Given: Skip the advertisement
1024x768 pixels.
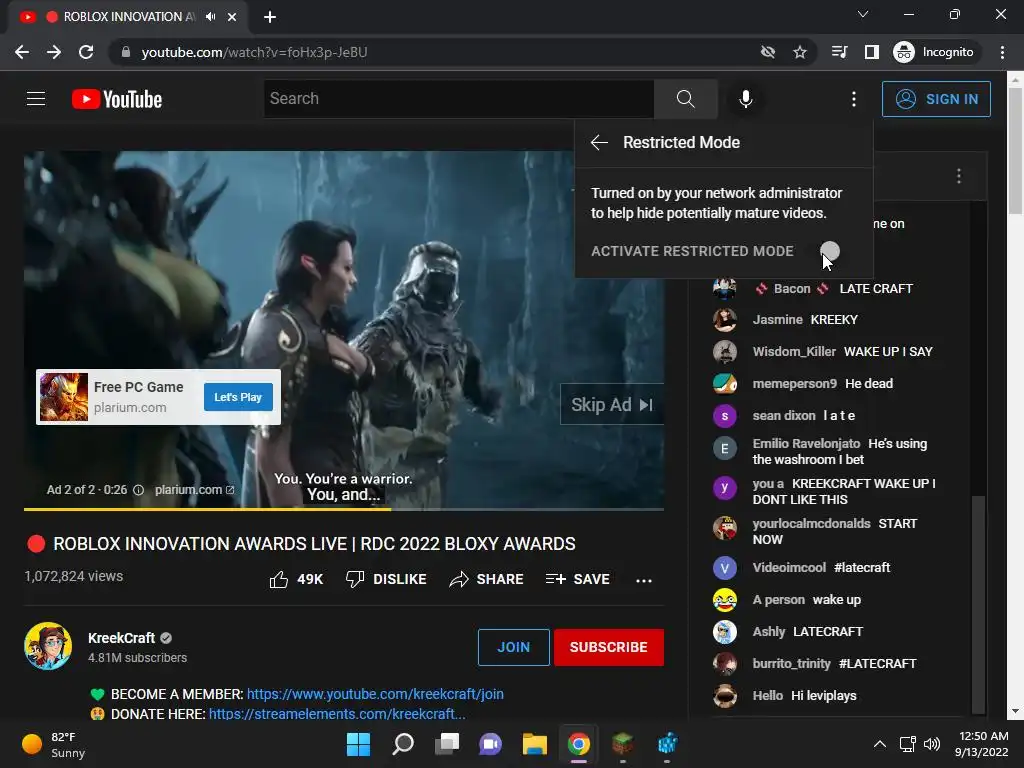Looking at the screenshot, I should pyautogui.click(x=612, y=404).
